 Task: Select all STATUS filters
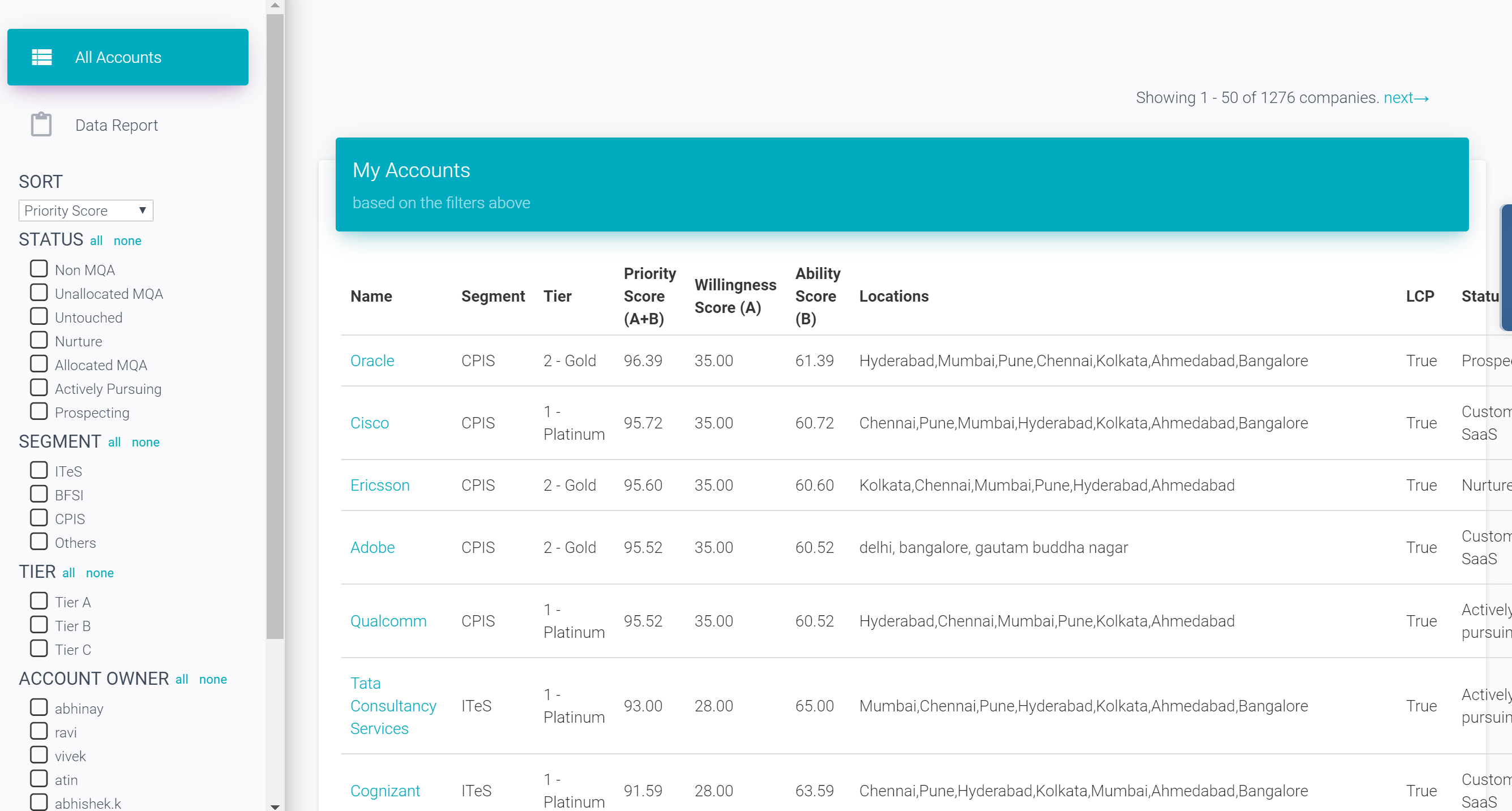click(96, 241)
